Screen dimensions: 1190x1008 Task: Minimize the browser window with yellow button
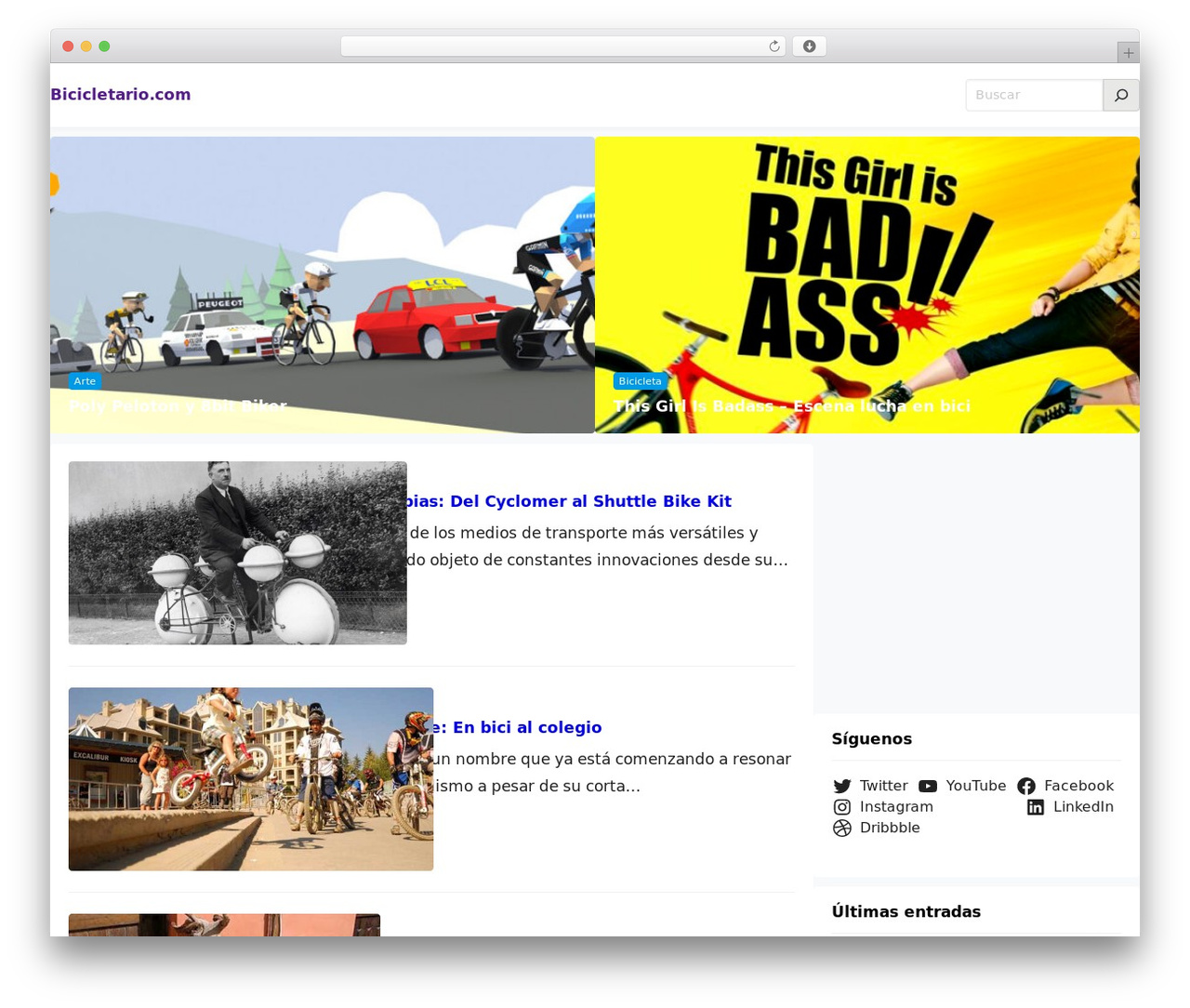pos(86,46)
